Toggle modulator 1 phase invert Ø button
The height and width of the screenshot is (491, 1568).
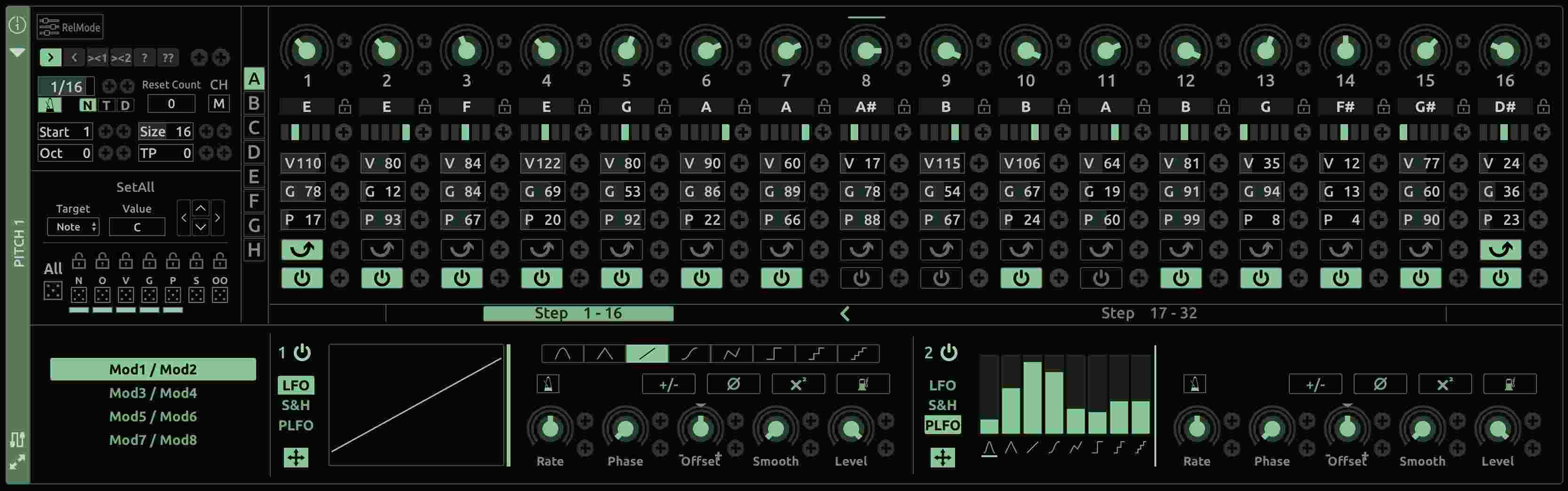pyautogui.click(x=734, y=384)
